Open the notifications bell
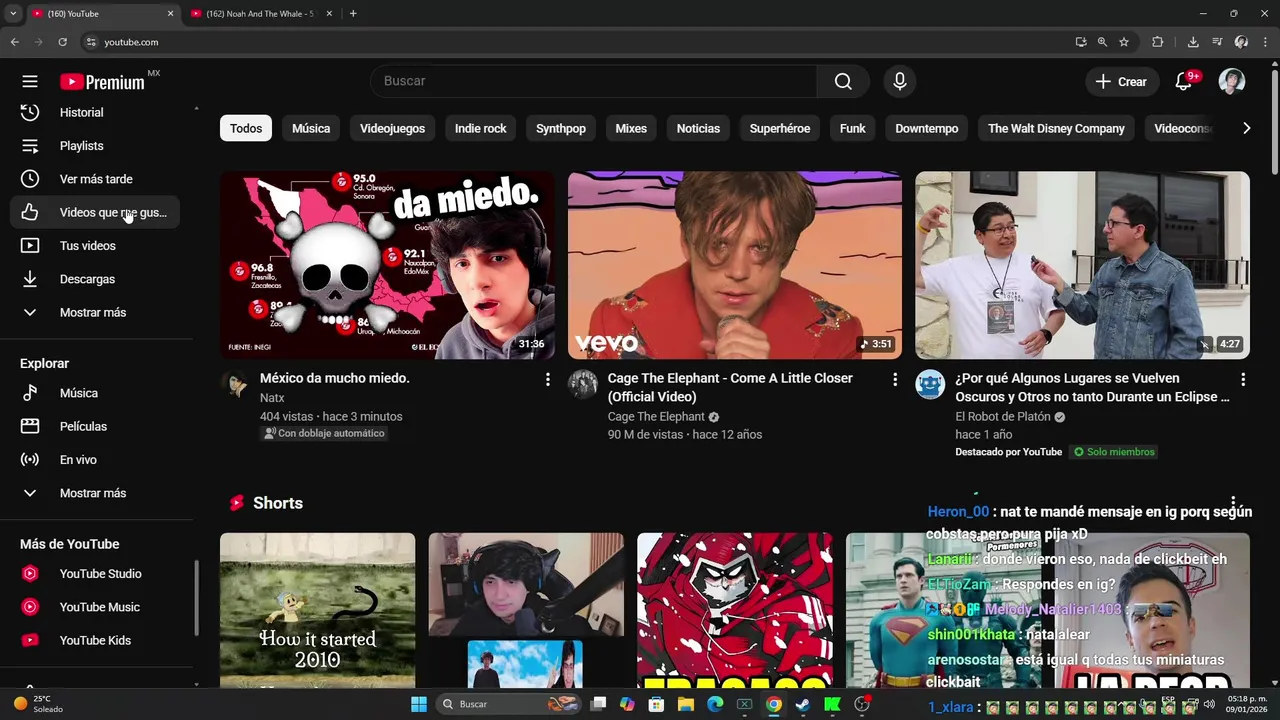 [1184, 82]
